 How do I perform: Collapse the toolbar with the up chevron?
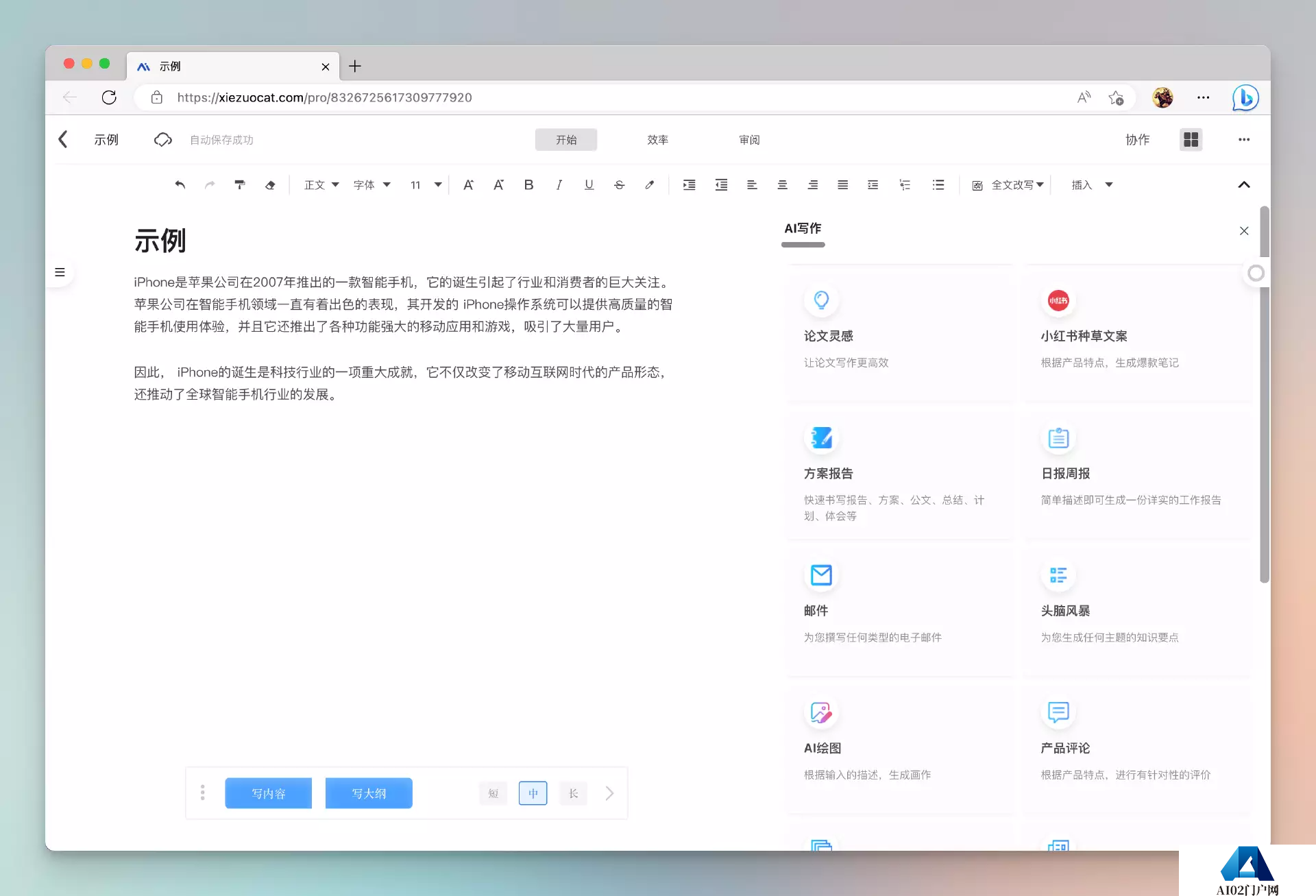click(x=1244, y=184)
